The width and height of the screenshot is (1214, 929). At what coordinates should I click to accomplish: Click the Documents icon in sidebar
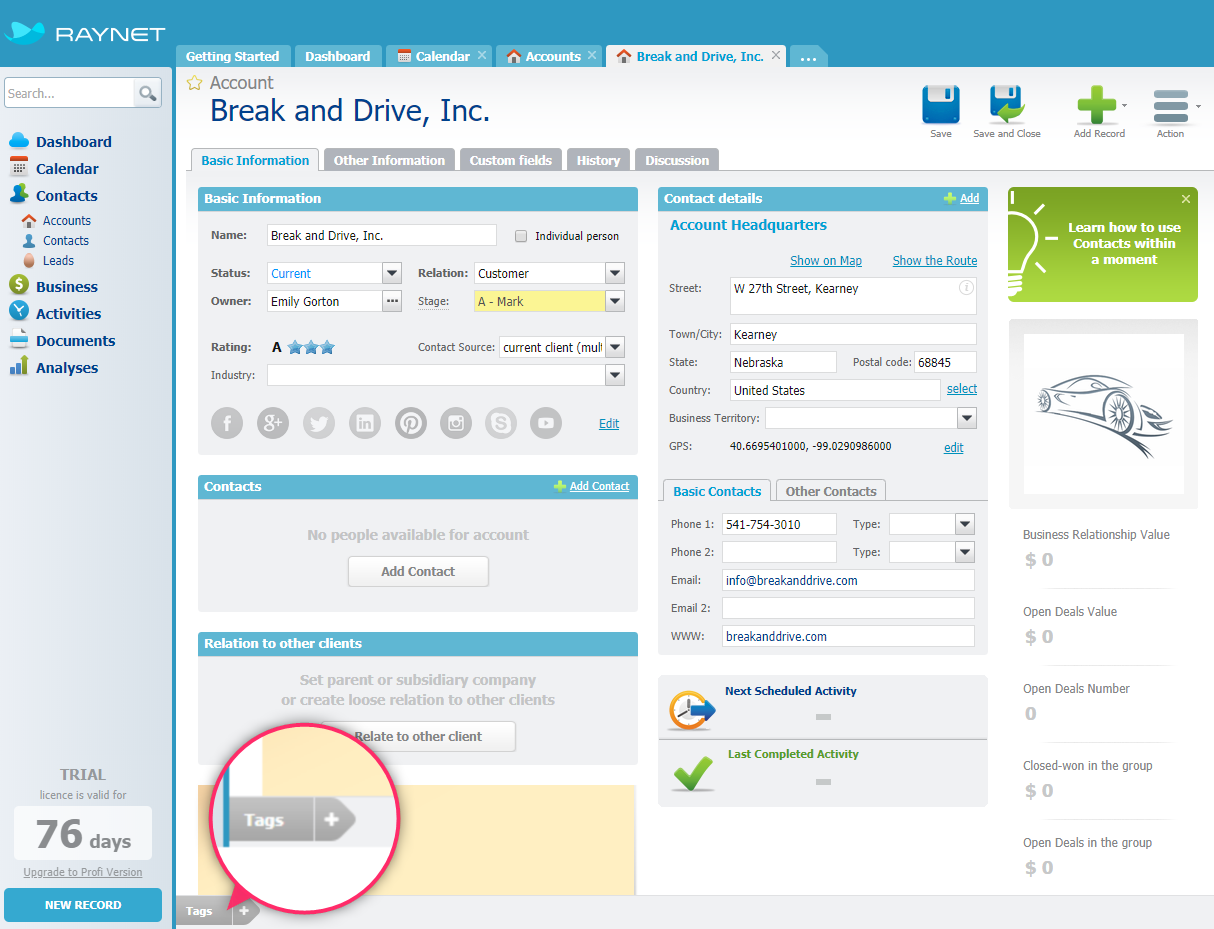19,340
